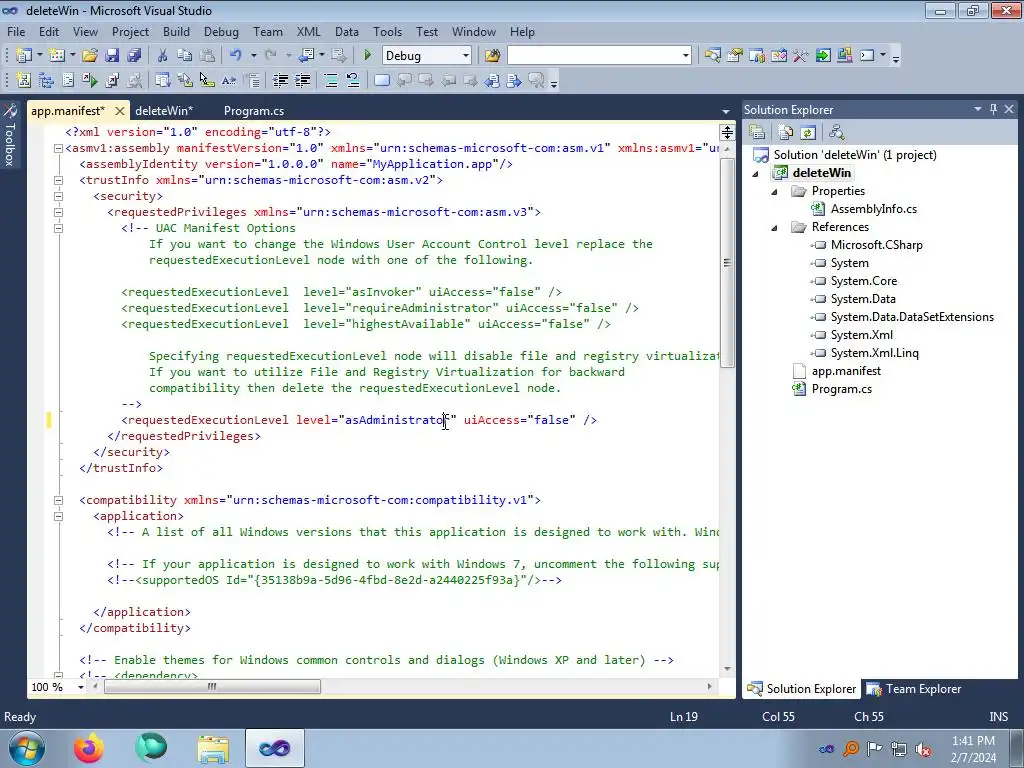Click the Paste icon in toolbar
The image size is (1024, 768).
(207, 56)
